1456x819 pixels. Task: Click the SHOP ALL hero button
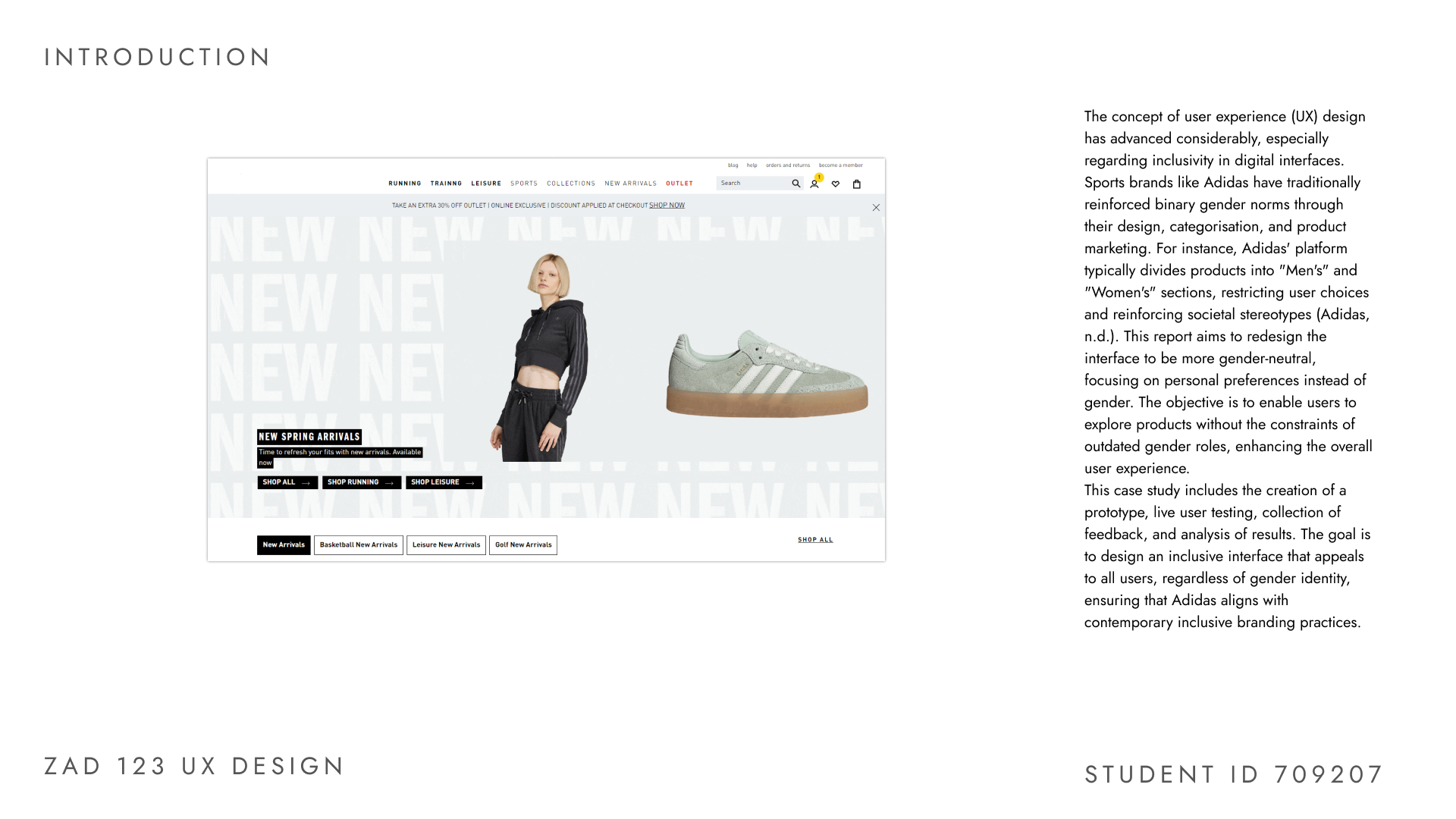point(287,482)
